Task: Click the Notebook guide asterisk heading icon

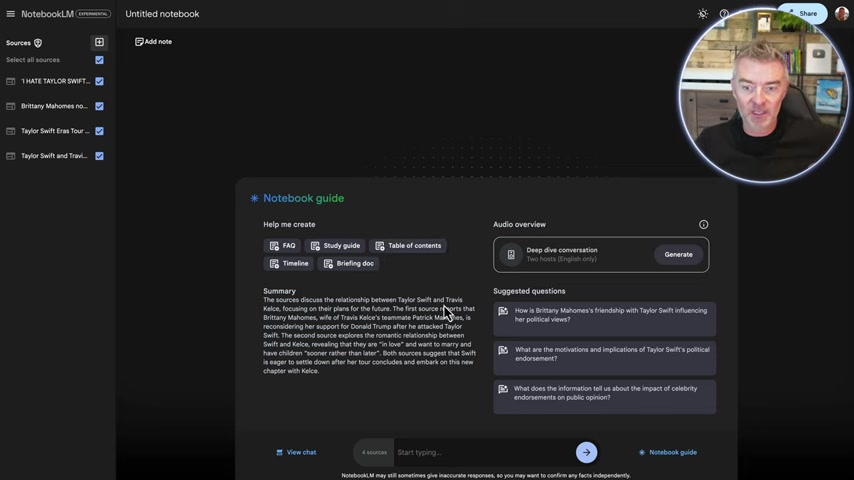Action: (x=254, y=198)
